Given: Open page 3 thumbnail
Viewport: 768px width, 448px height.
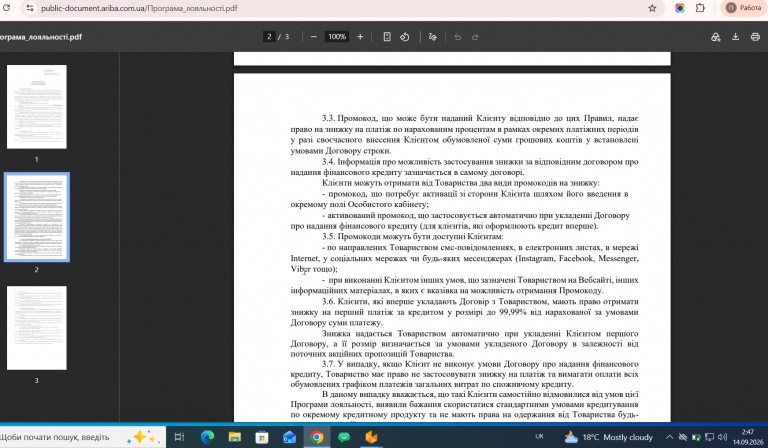Looking at the screenshot, I should coord(37,328).
